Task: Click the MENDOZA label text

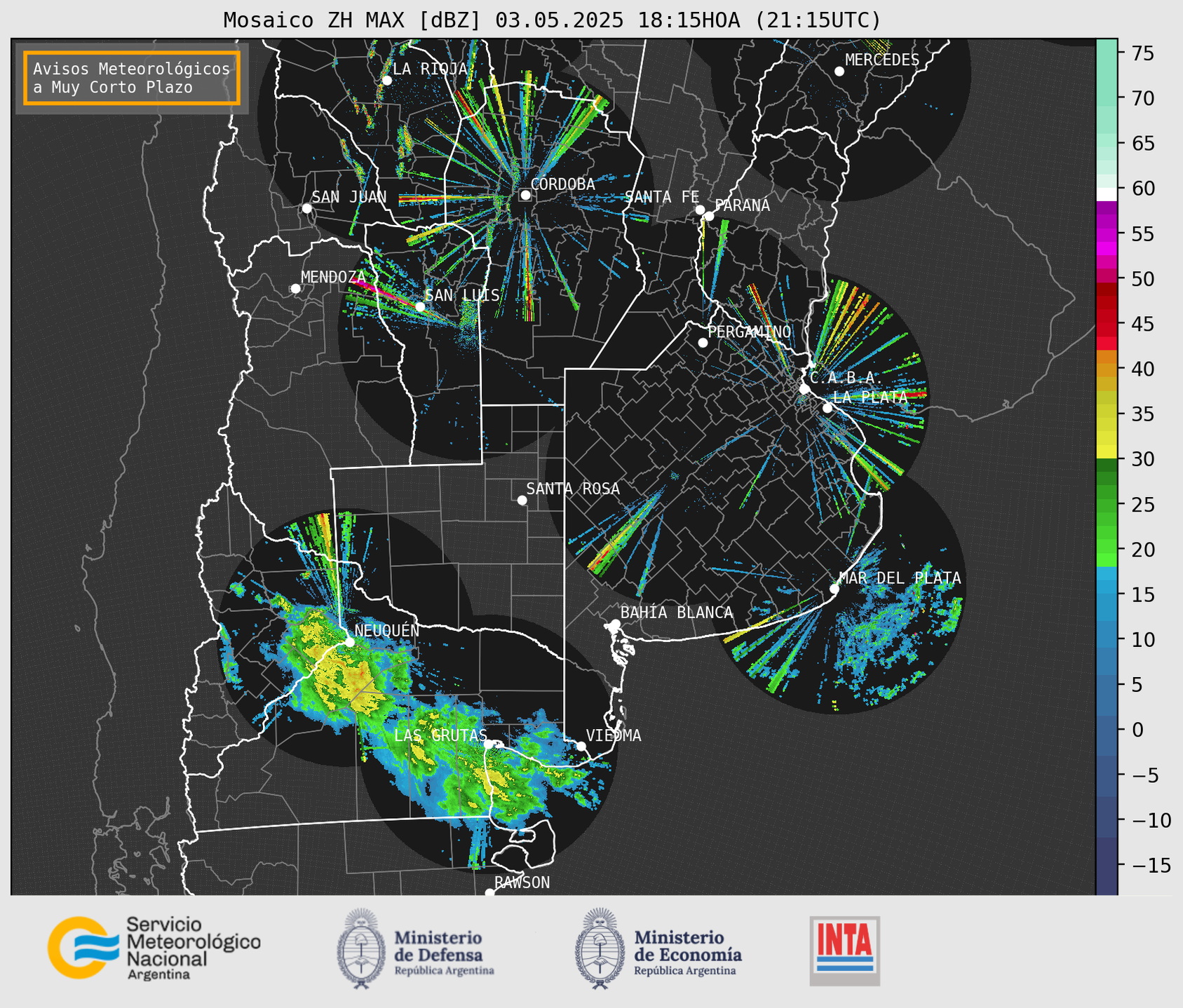Action: [x=334, y=277]
